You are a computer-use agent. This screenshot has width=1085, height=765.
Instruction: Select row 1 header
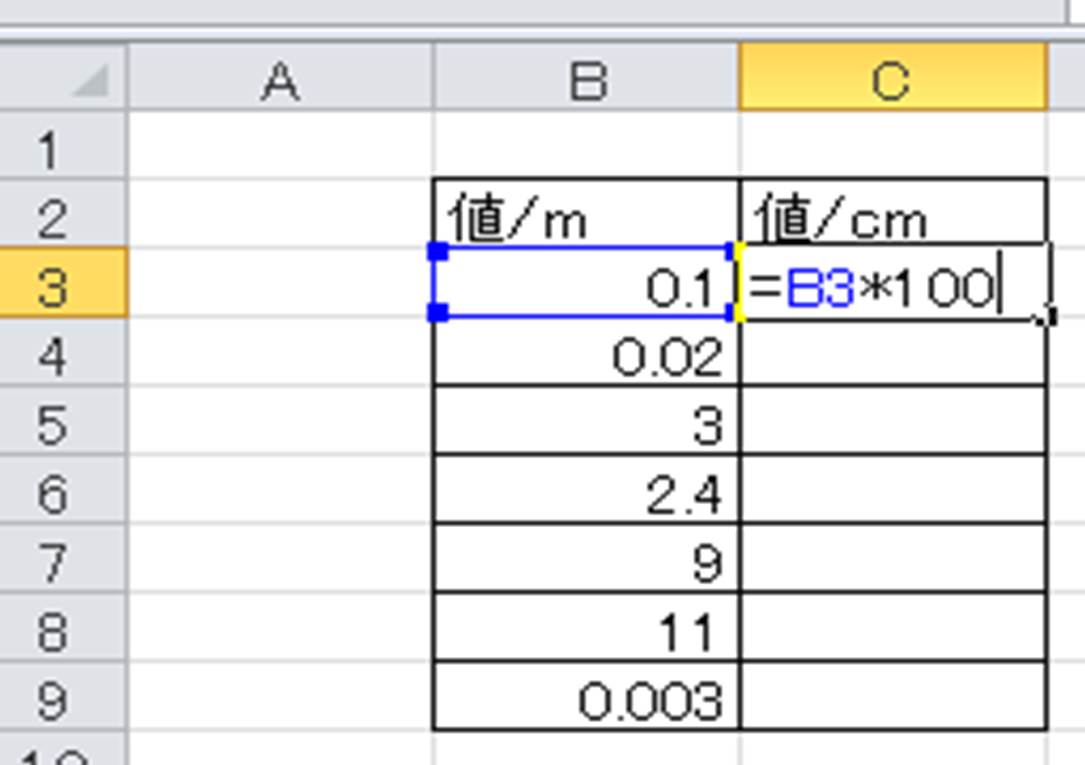pyautogui.click(x=62, y=148)
